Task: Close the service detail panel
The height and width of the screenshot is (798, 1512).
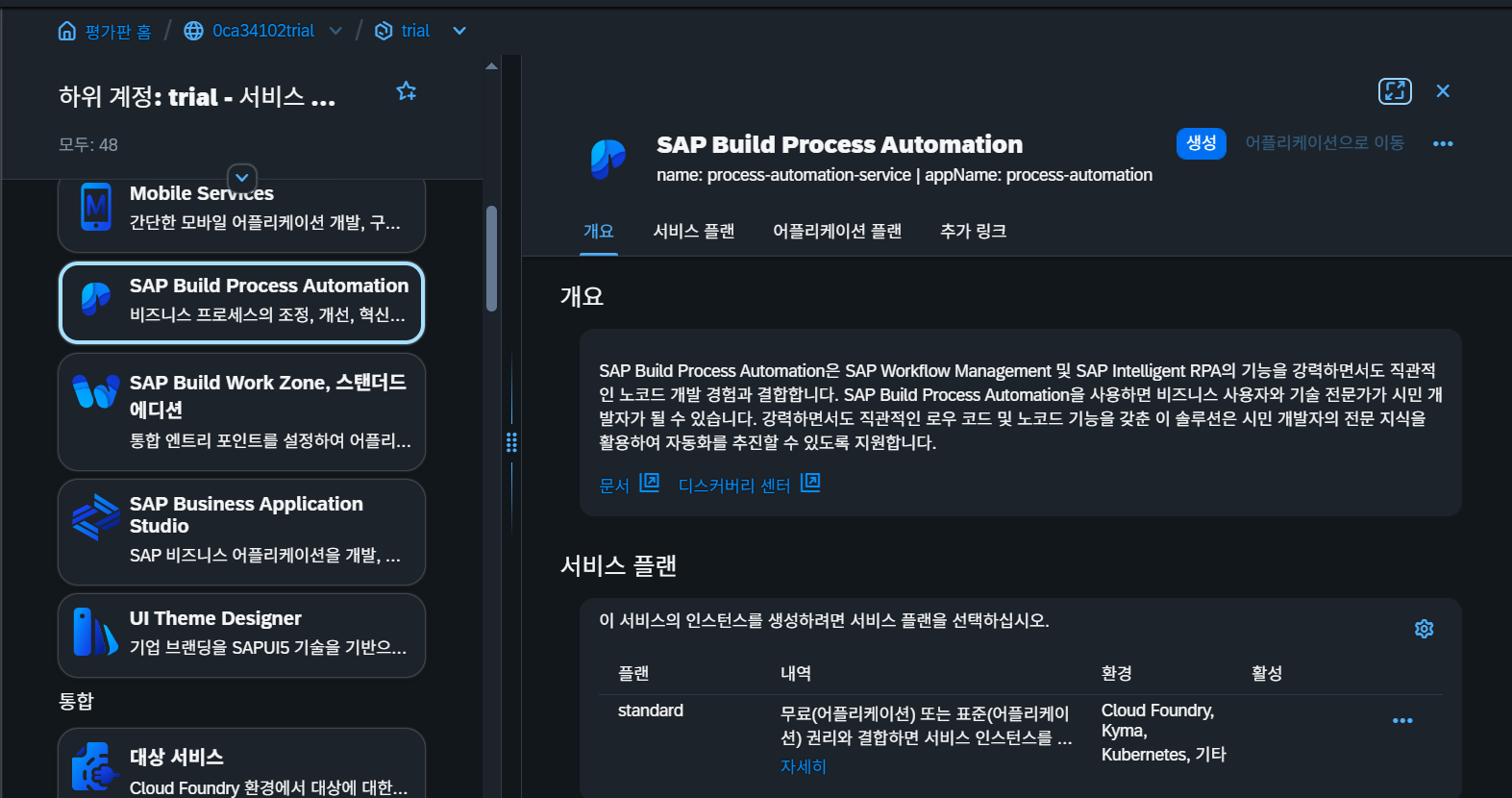Action: coord(1443,91)
